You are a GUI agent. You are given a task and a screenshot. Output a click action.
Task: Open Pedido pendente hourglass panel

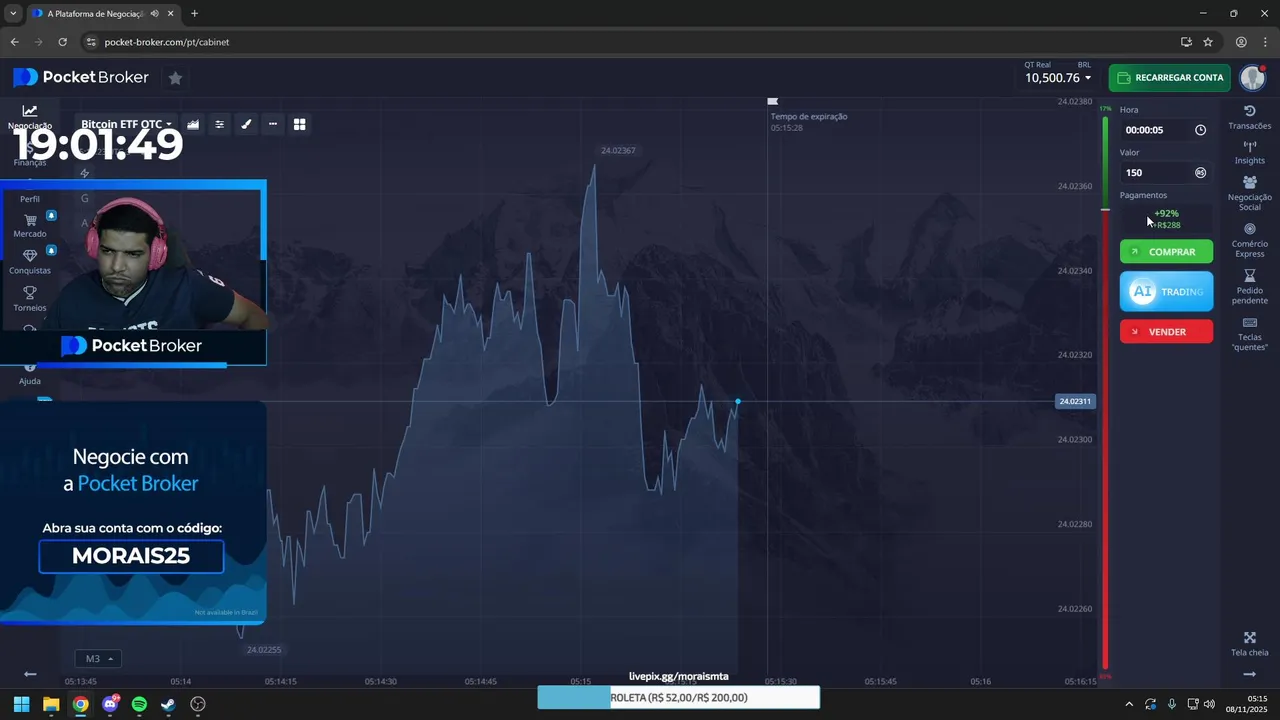[1249, 287]
